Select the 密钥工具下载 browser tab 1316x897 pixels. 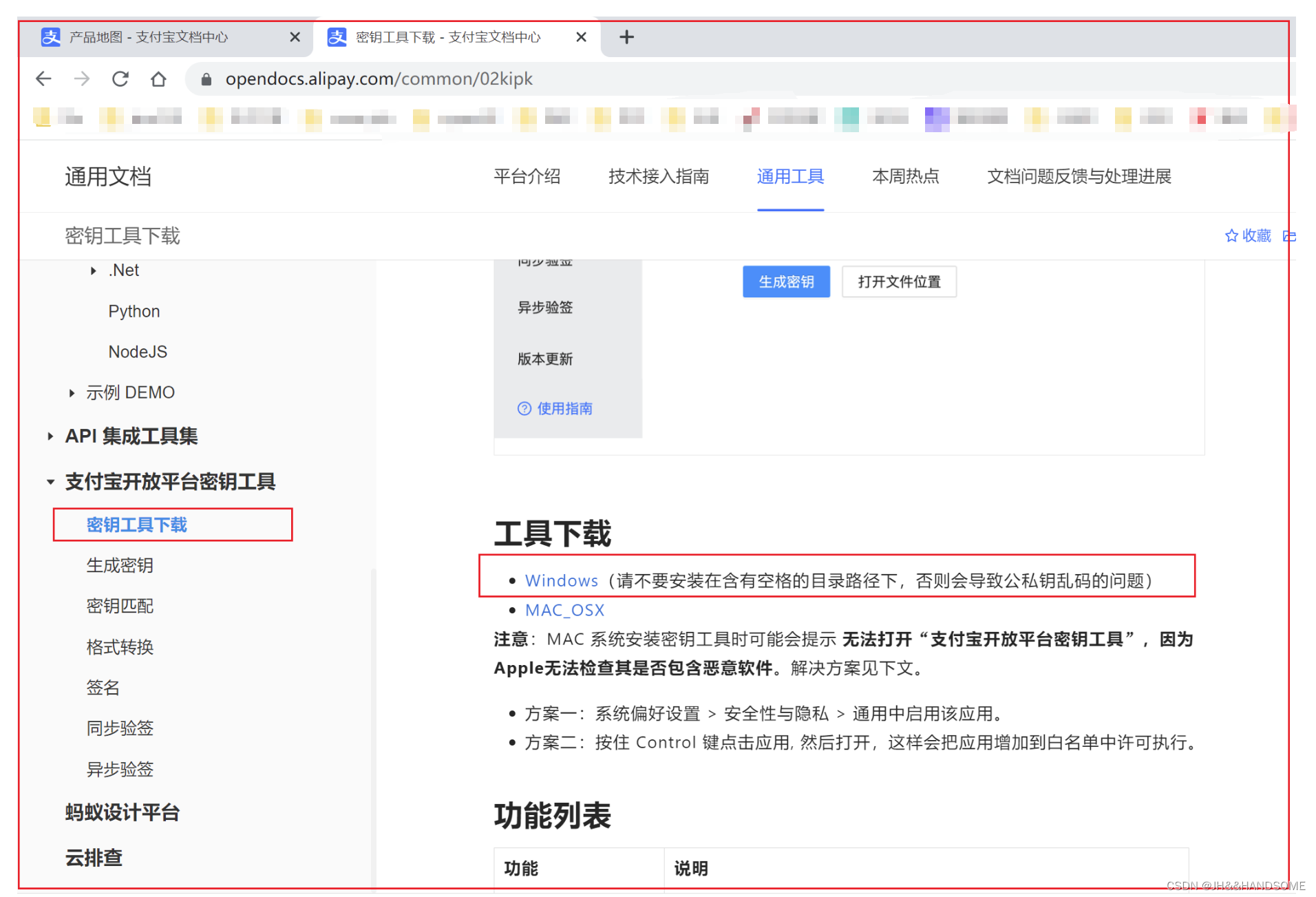[x=456, y=37]
